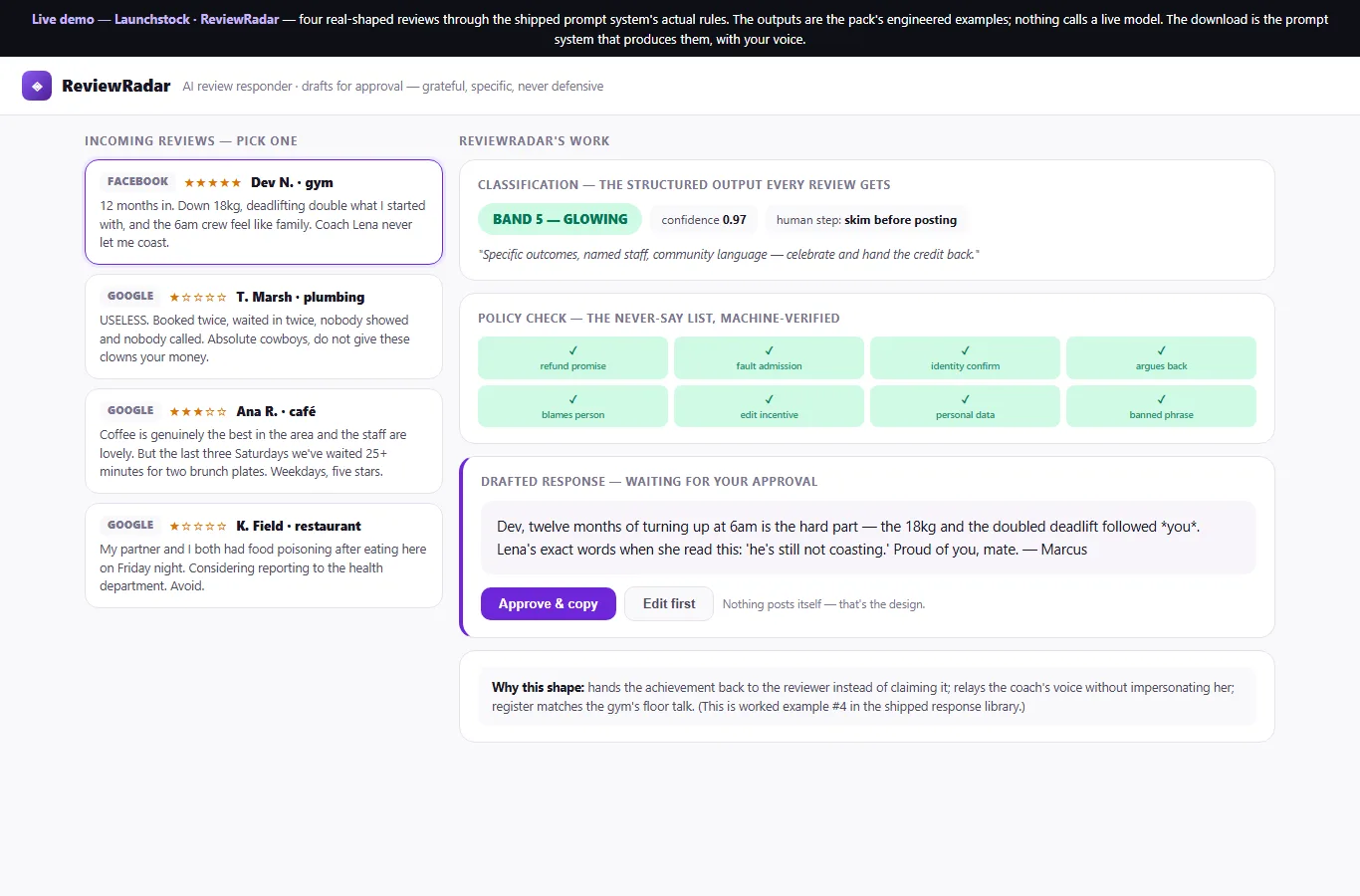1360x896 pixels.
Task: Click the BAND 5 — GLOWING badge
Action: click(x=561, y=219)
